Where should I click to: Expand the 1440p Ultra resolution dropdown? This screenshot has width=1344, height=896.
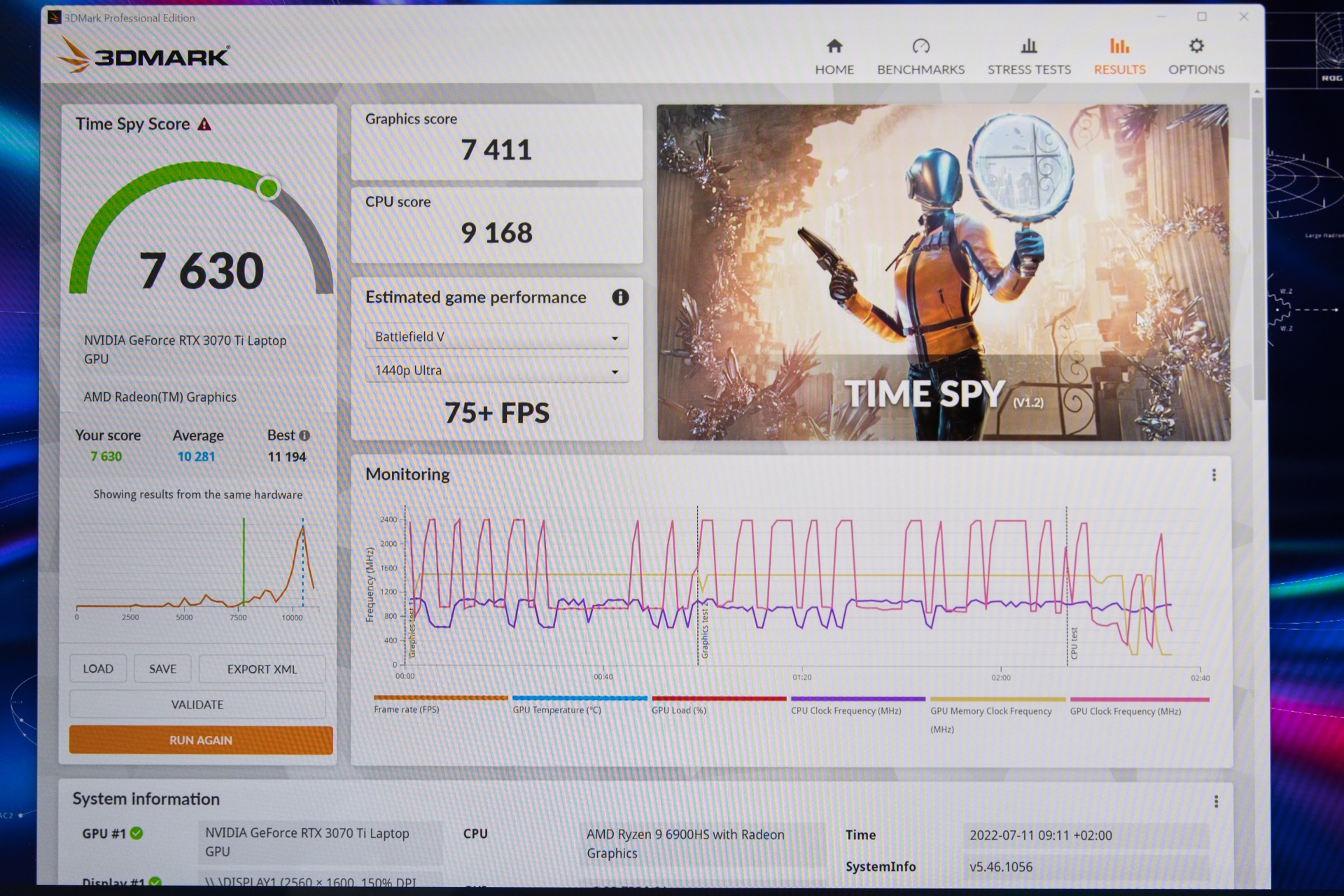tap(496, 371)
